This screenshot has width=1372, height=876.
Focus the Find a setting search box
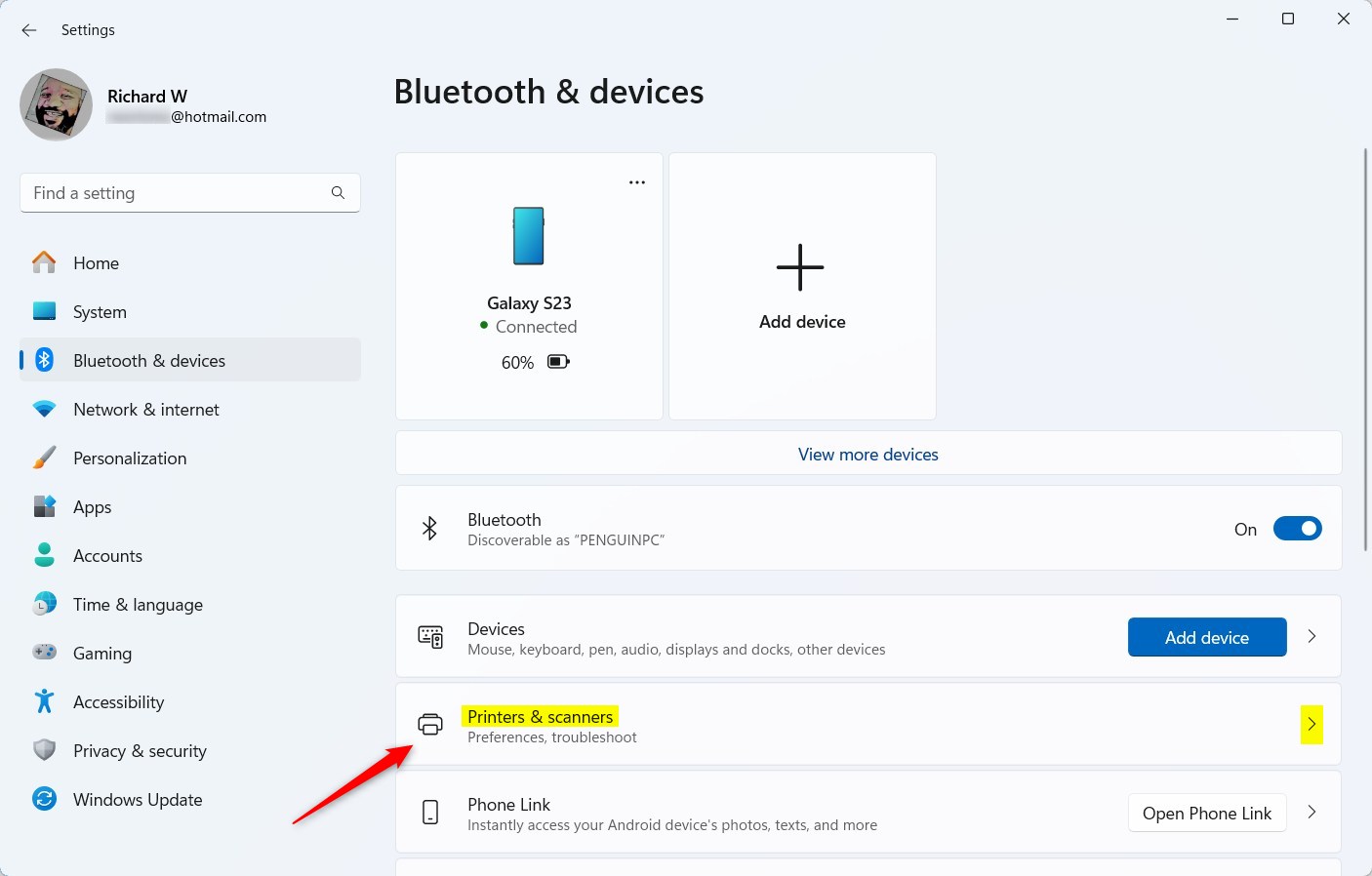click(190, 193)
